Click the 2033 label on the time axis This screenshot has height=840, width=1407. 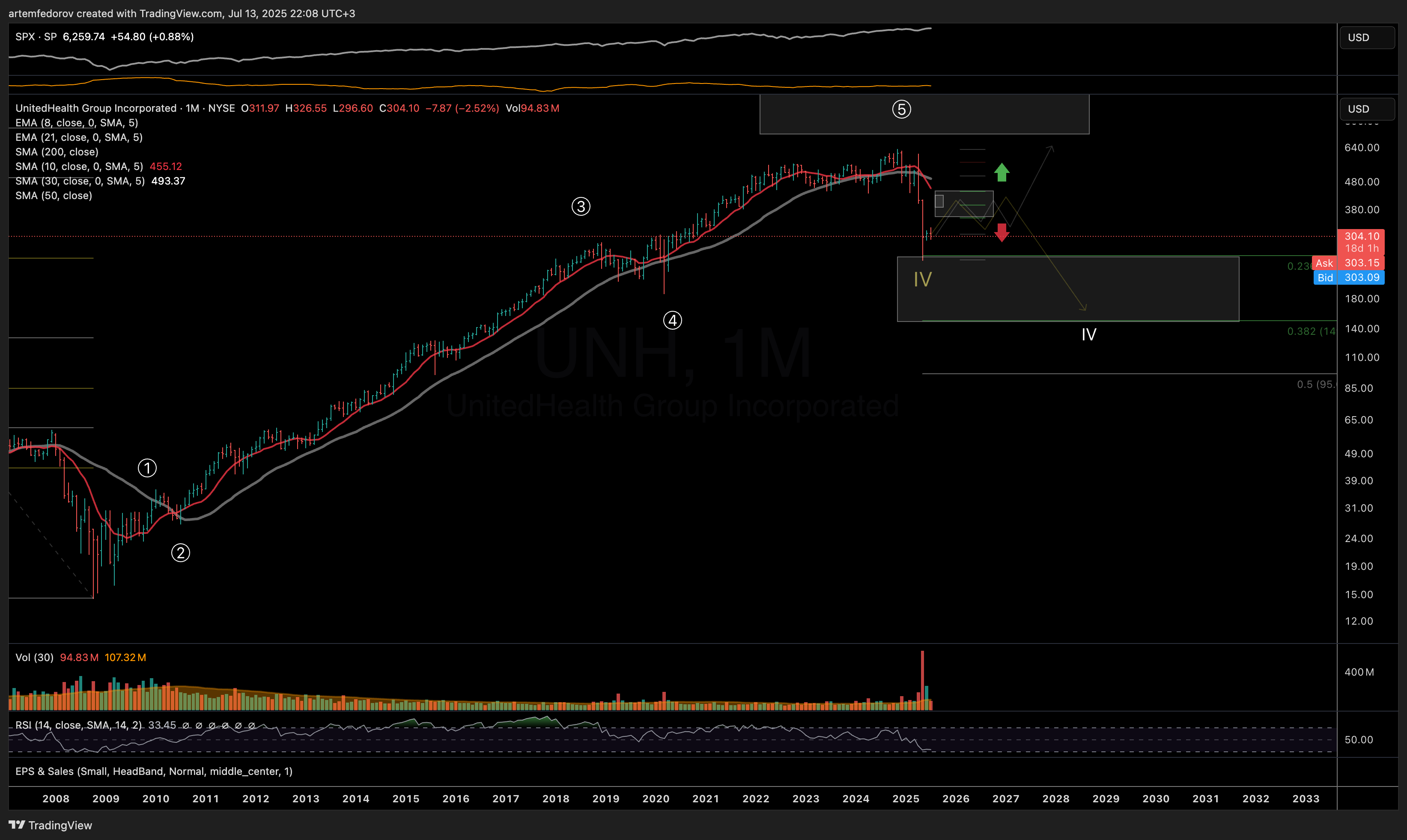[1306, 798]
